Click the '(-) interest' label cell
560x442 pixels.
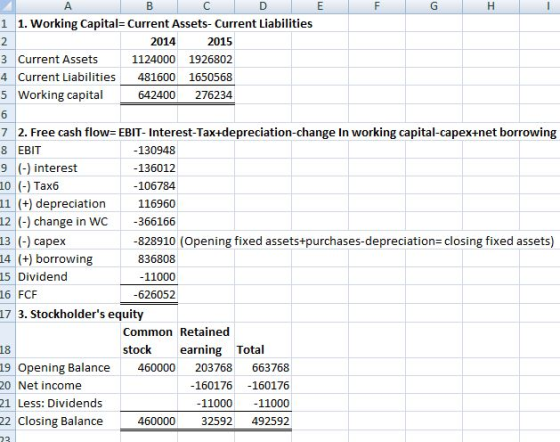[68, 168]
